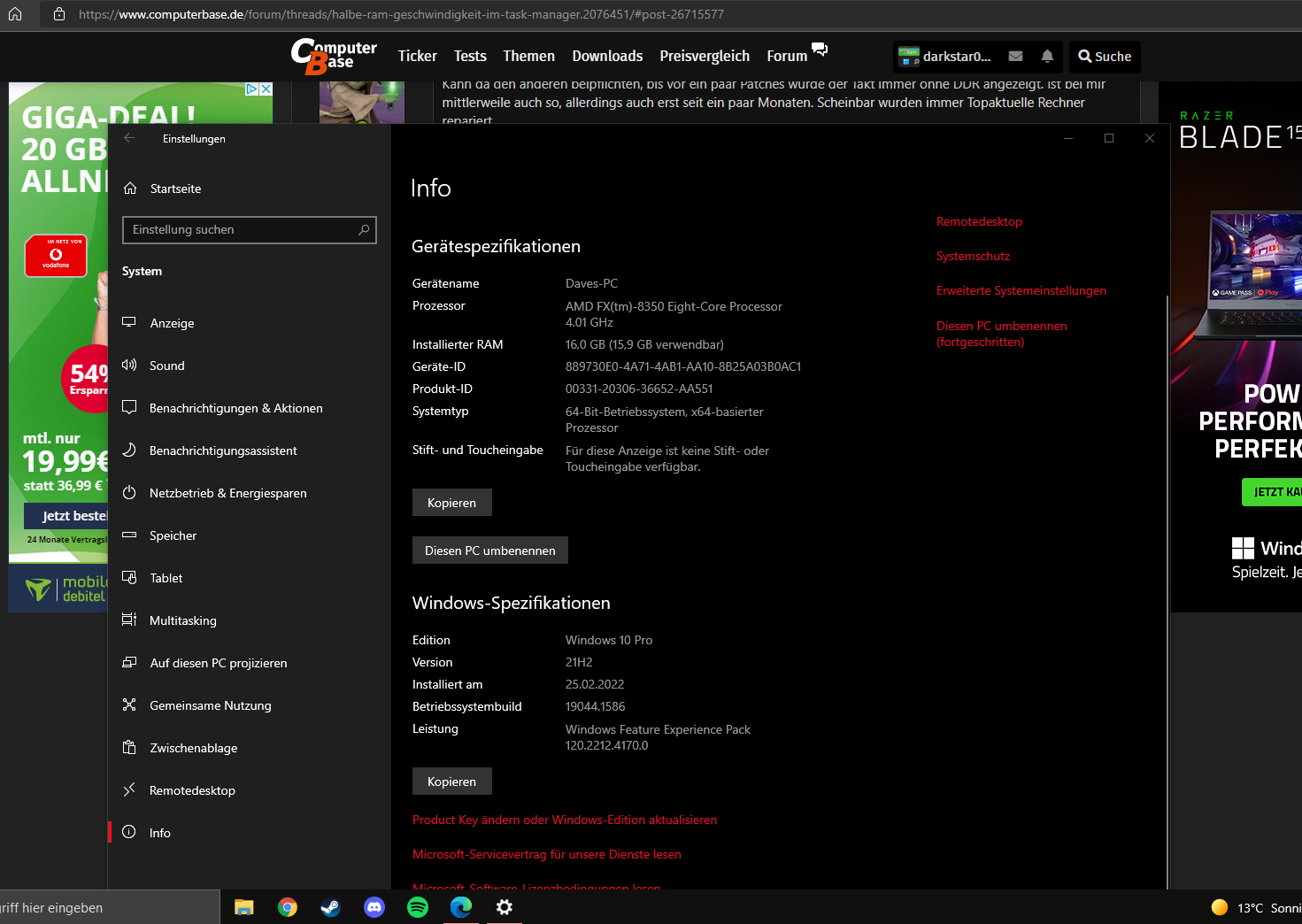Click the JETZT KAUFEN Razer ad button

point(1272,491)
